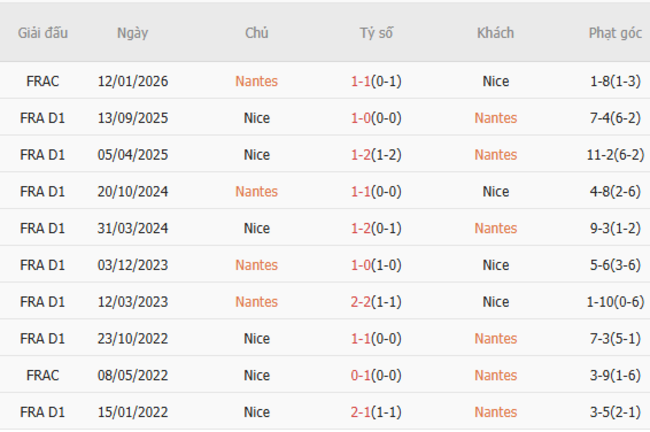Click the "Giải đấu" column header

43,32
